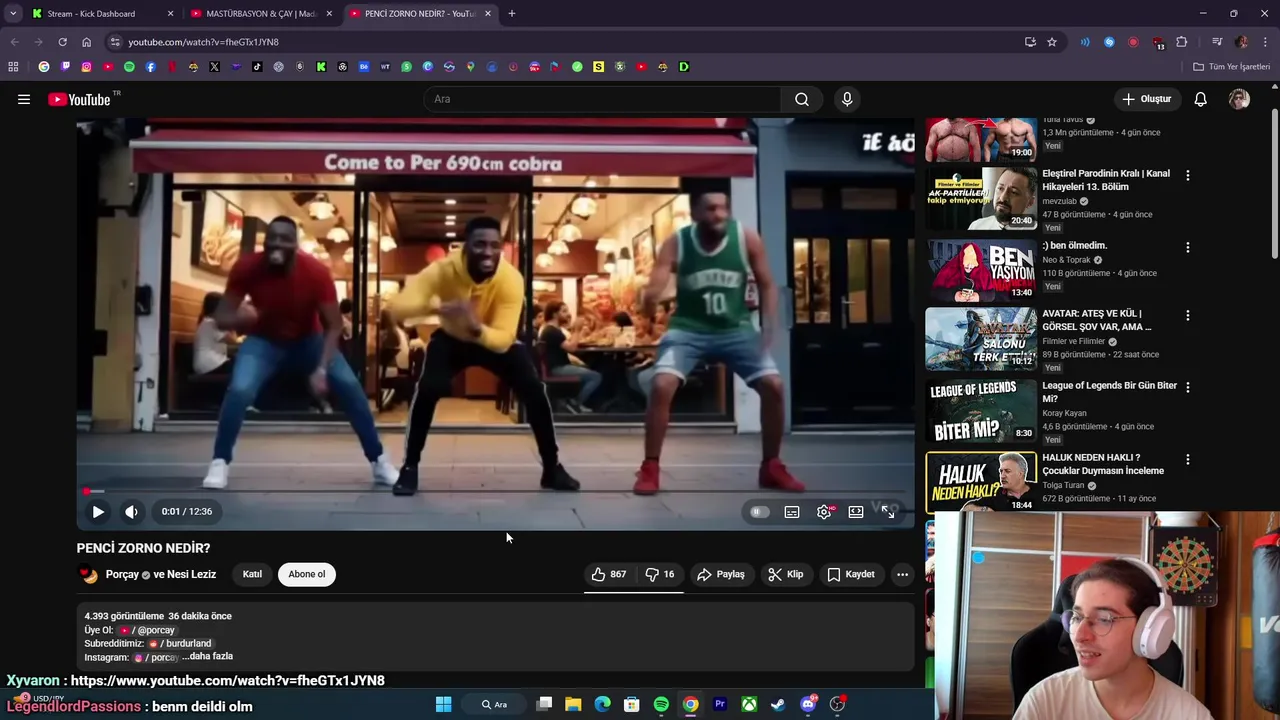Screen dimensions: 1280x720
Task: Turn on subtitles in the video player
Action: pos(792,512)
